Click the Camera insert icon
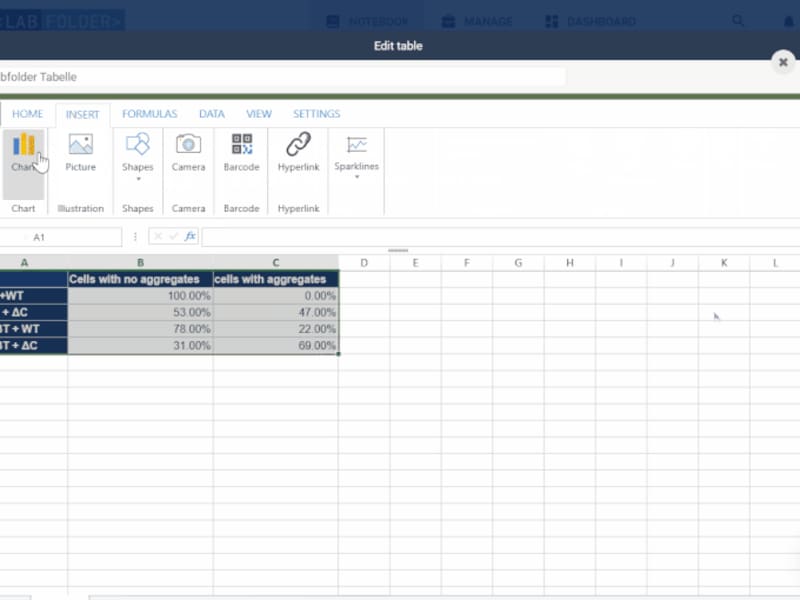This screenshot has height=600, width=800. 188,145
